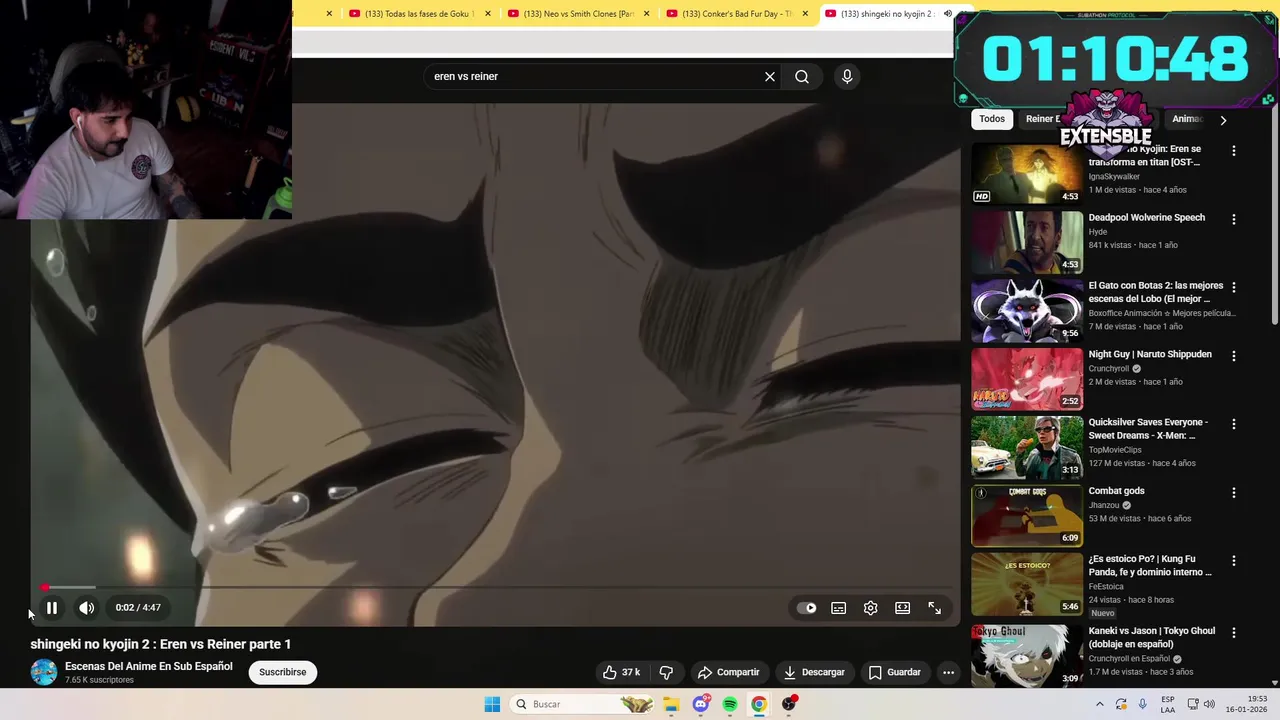Like the video with 37 k thumbs up
The height and width of the screenshot is (720, 1280).
tap(621, 672)
